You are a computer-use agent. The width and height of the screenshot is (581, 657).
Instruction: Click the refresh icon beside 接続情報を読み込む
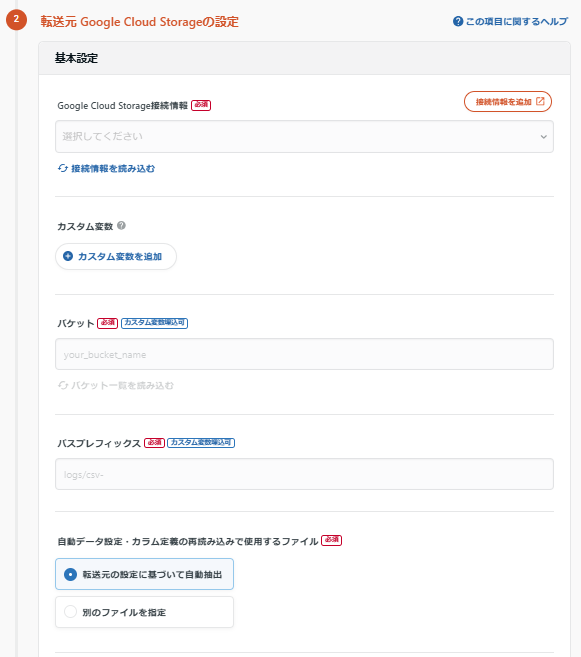tap(63, 168)
